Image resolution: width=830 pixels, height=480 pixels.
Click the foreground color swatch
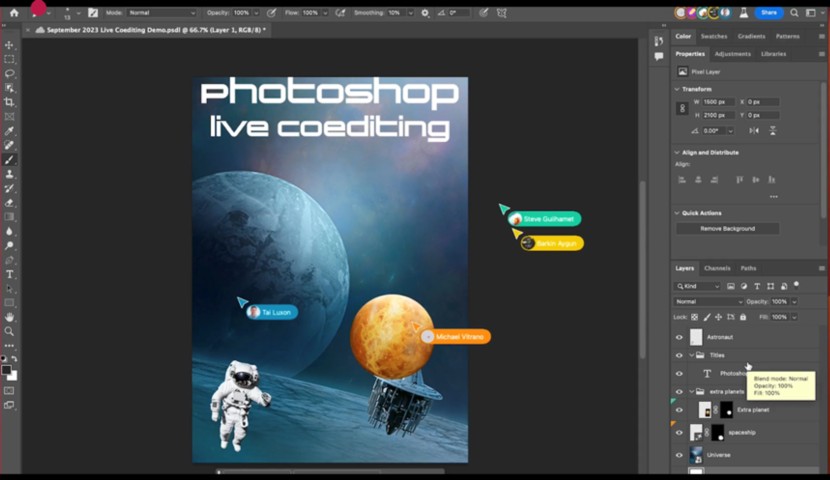tap(6, 369)
